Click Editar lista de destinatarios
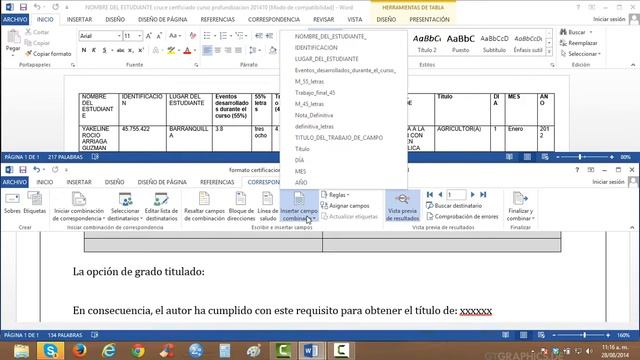 click(x=162, y=207)
